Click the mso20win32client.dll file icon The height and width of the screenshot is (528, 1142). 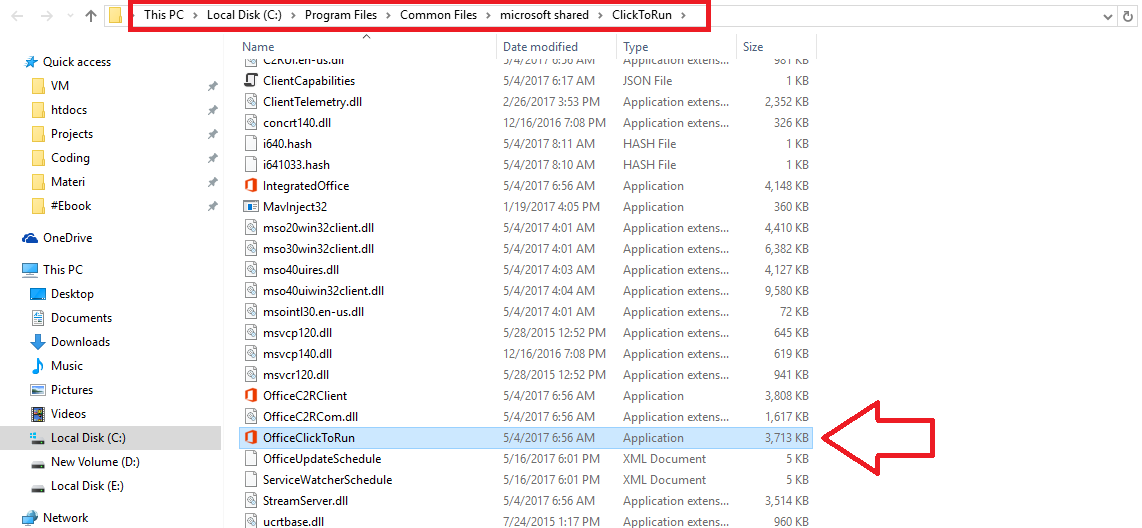tap(251, 228)
